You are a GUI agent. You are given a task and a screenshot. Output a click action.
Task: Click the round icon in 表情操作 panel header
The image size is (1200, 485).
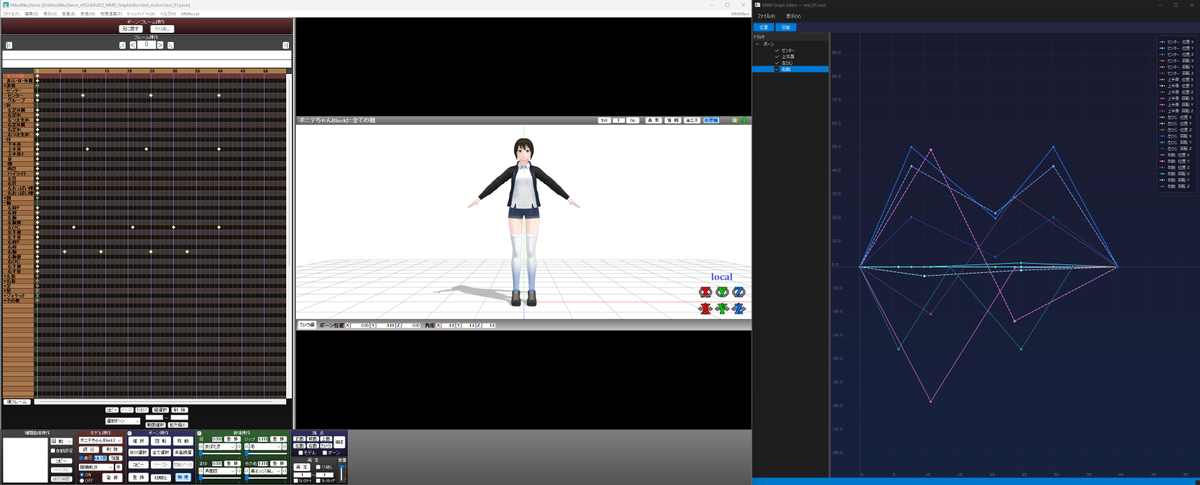coord(199,433)
